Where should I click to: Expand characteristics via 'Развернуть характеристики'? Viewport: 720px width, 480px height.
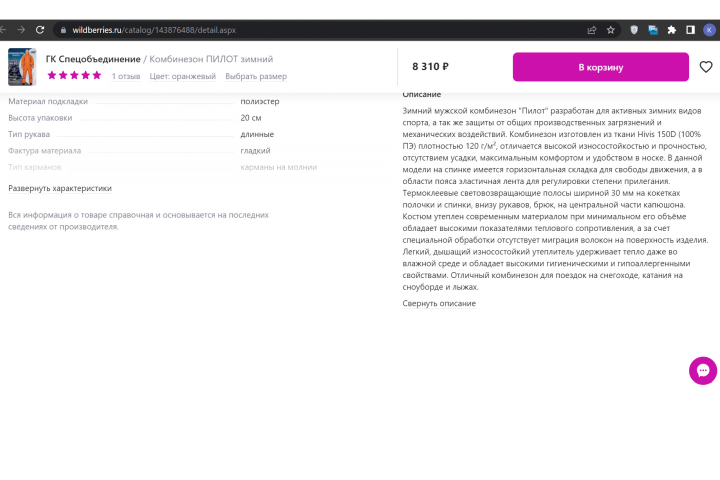(60, 188)
